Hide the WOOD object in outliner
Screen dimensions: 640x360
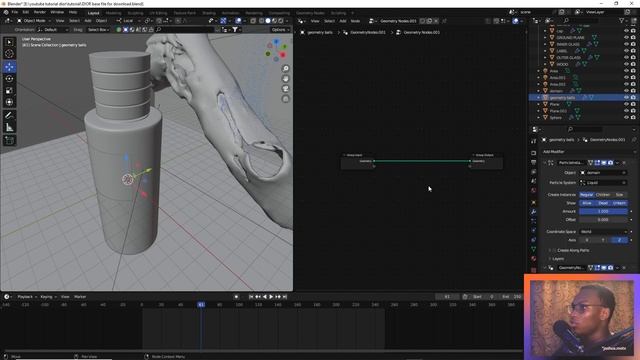click(x=626, y=64)
